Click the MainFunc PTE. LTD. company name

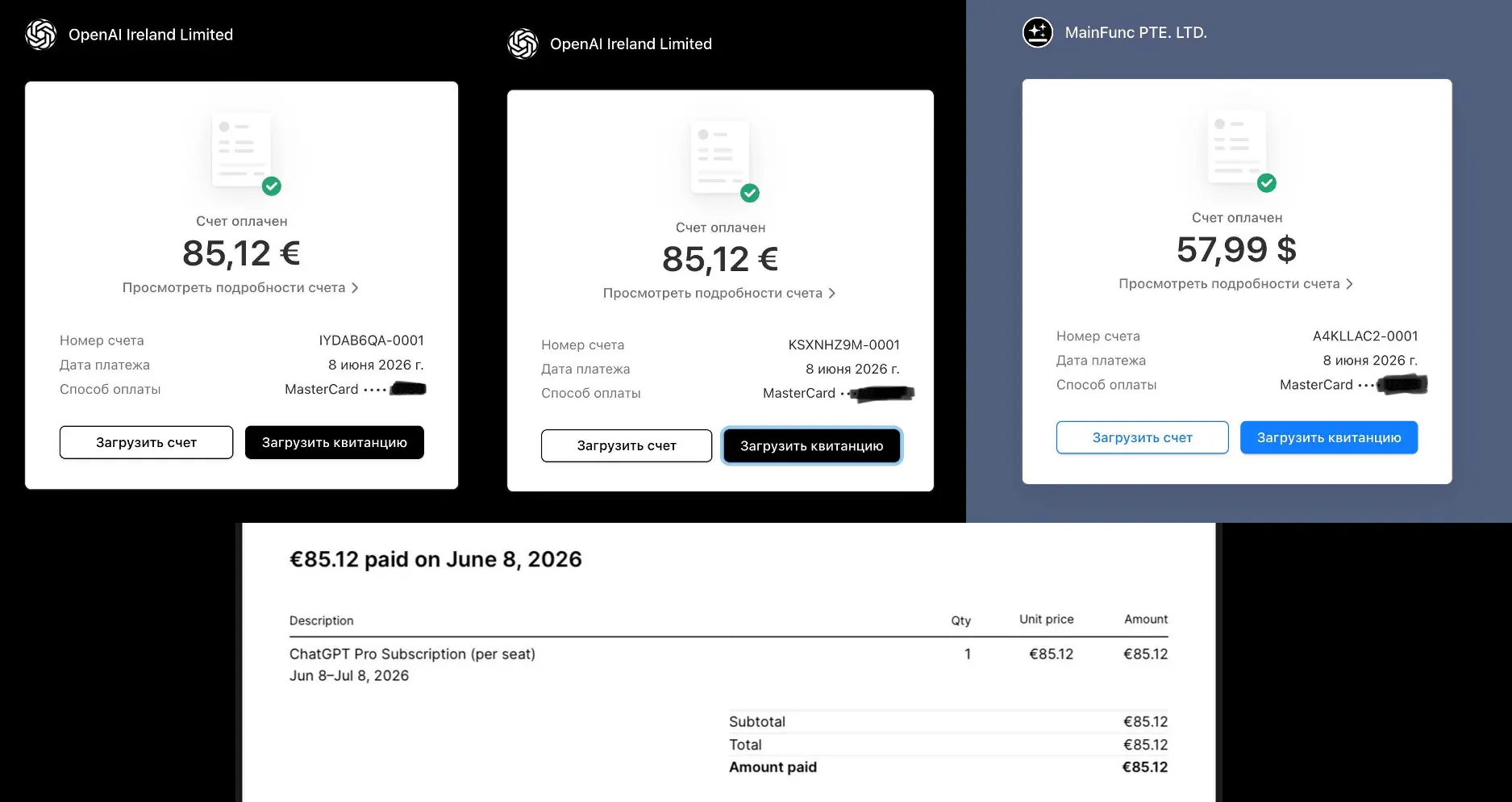pyautogui.click(x=1135, y=32)
